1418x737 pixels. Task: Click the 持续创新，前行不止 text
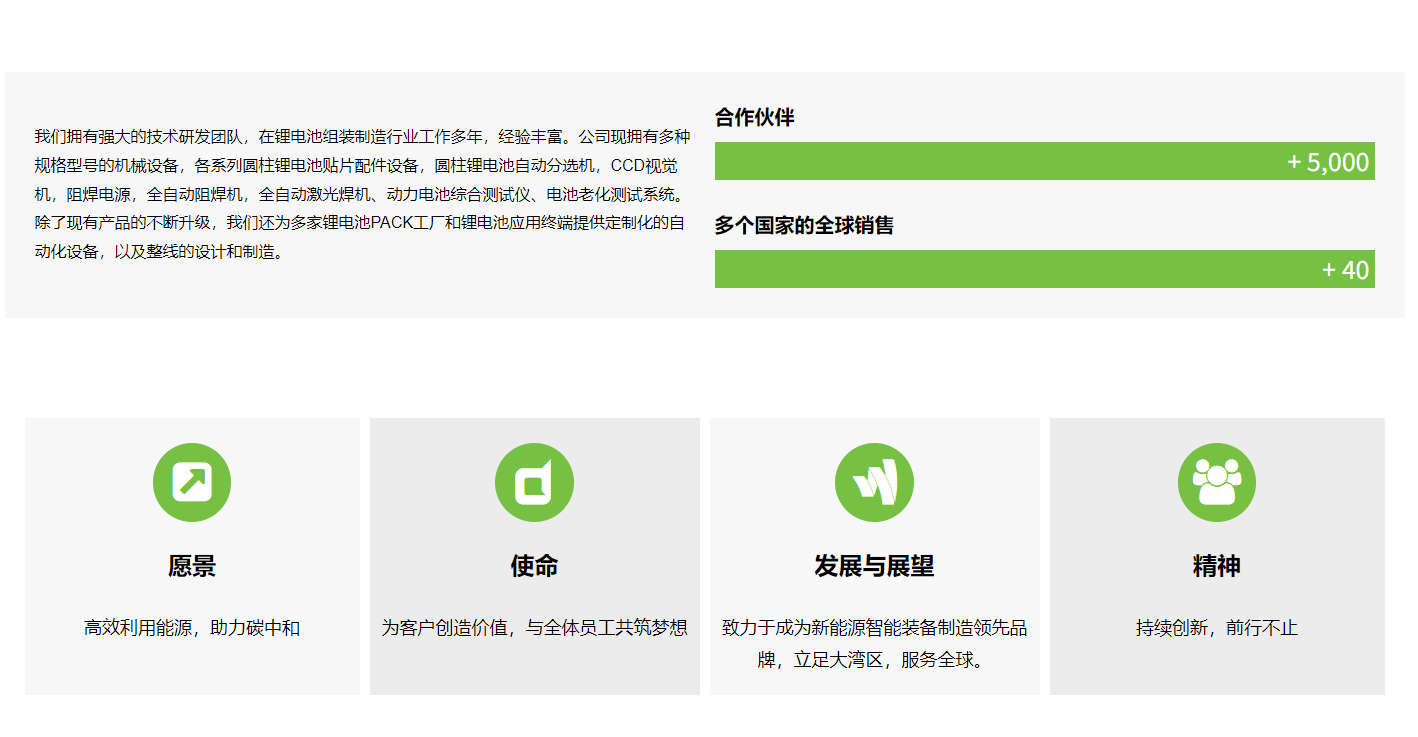[x=1216, y=628]
